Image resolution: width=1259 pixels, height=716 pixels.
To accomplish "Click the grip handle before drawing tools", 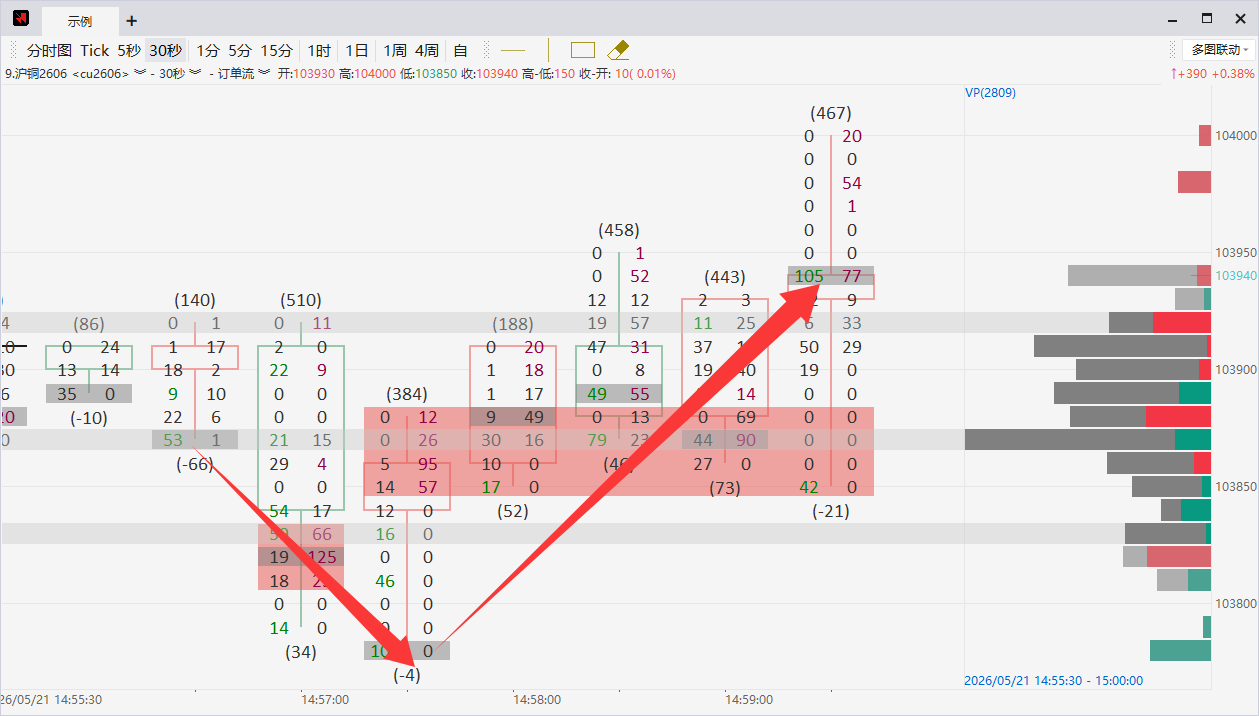I will tap(486, 50).
